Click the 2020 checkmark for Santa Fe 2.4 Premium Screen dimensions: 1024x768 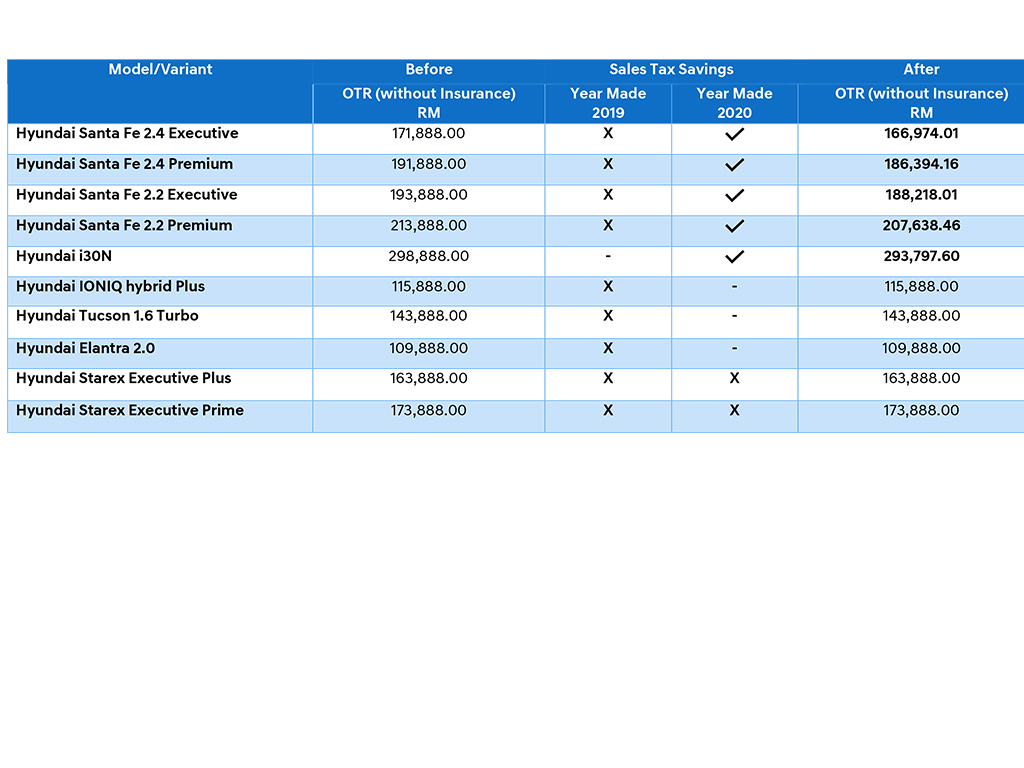tap(734, 165)
